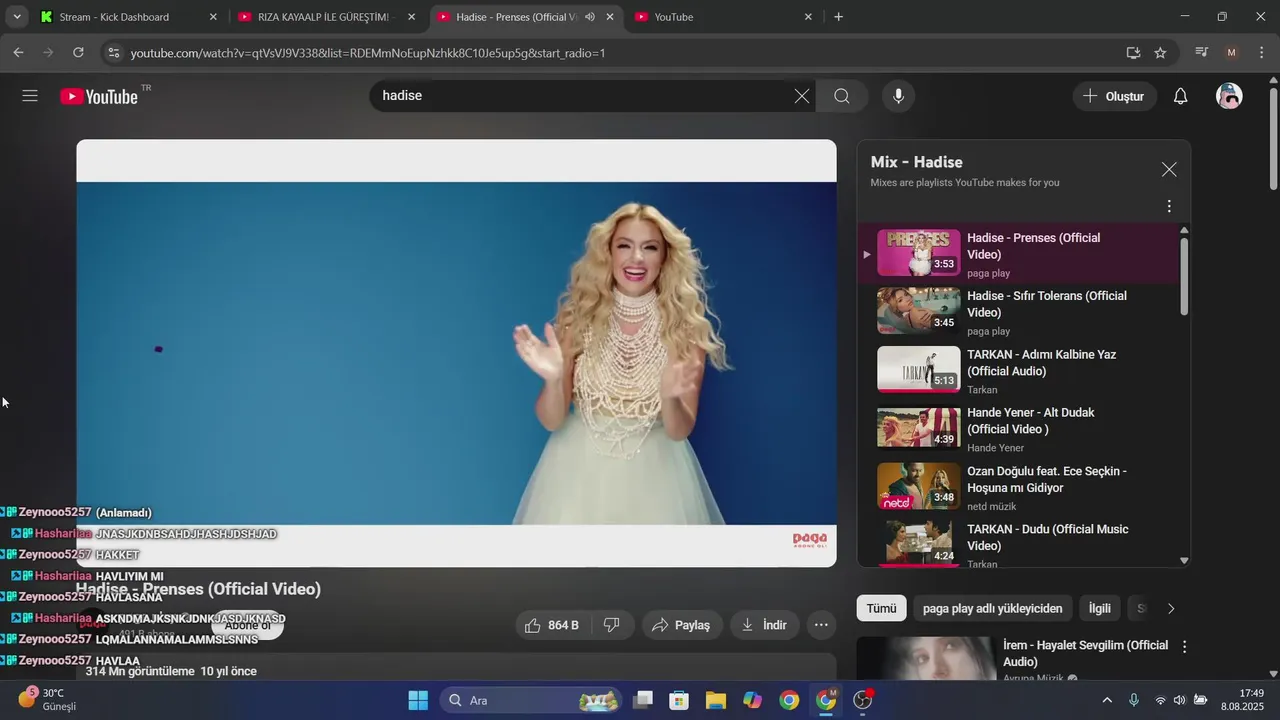Open the account avatar menu
This screenshot has height=720, width=1280.
pyautogui.click(x=1229, y=96)
